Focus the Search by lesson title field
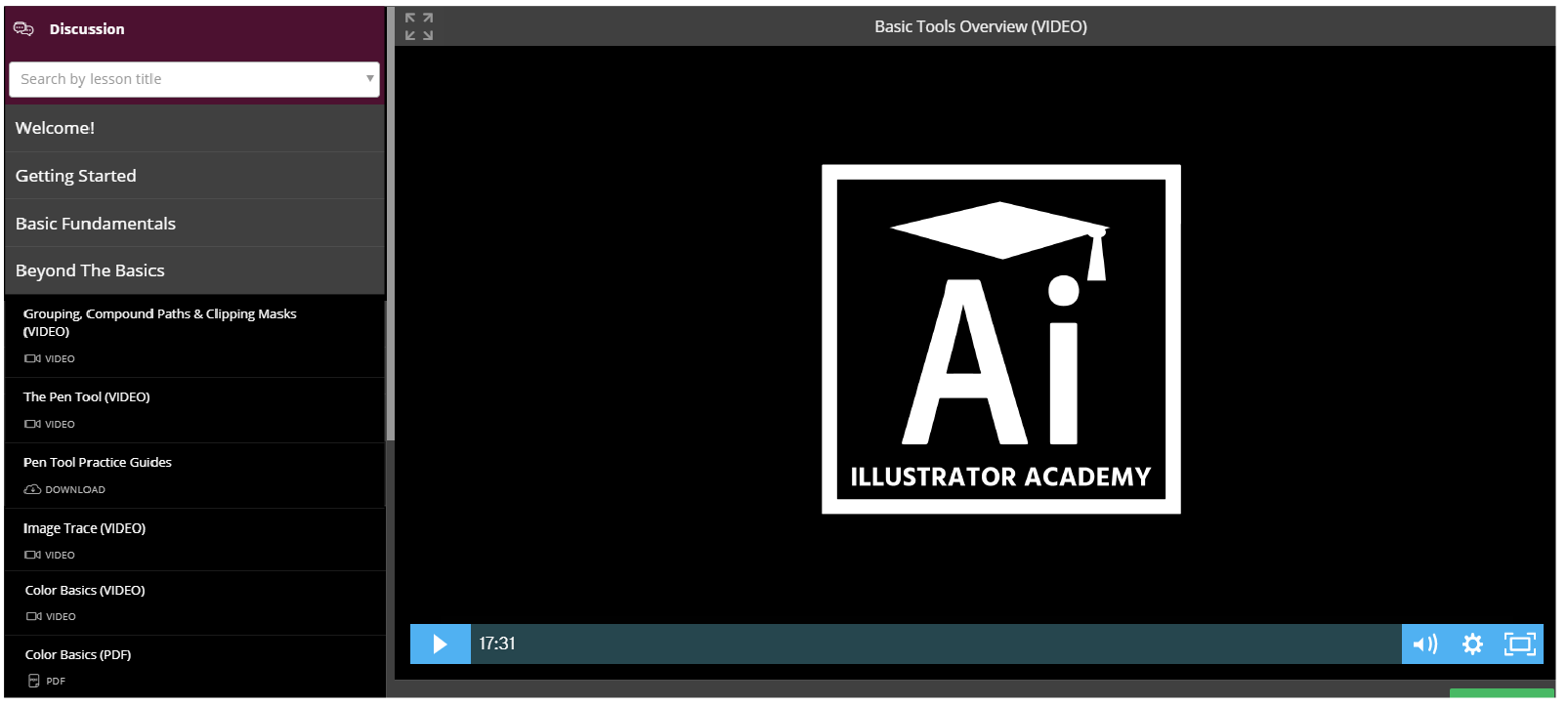 pyautogui.click(x=193, y=79)
